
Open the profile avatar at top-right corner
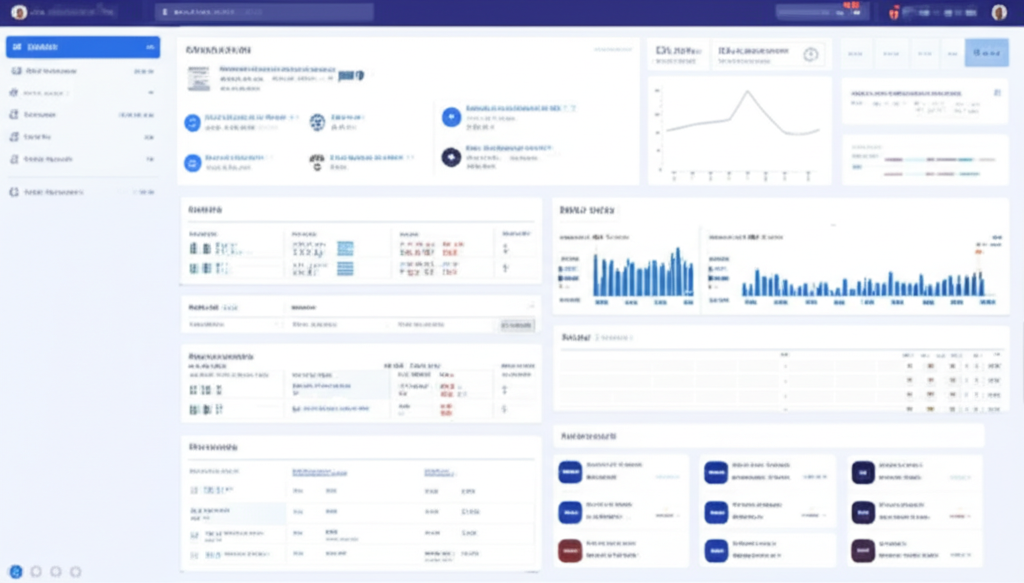[x=998, y=12]
